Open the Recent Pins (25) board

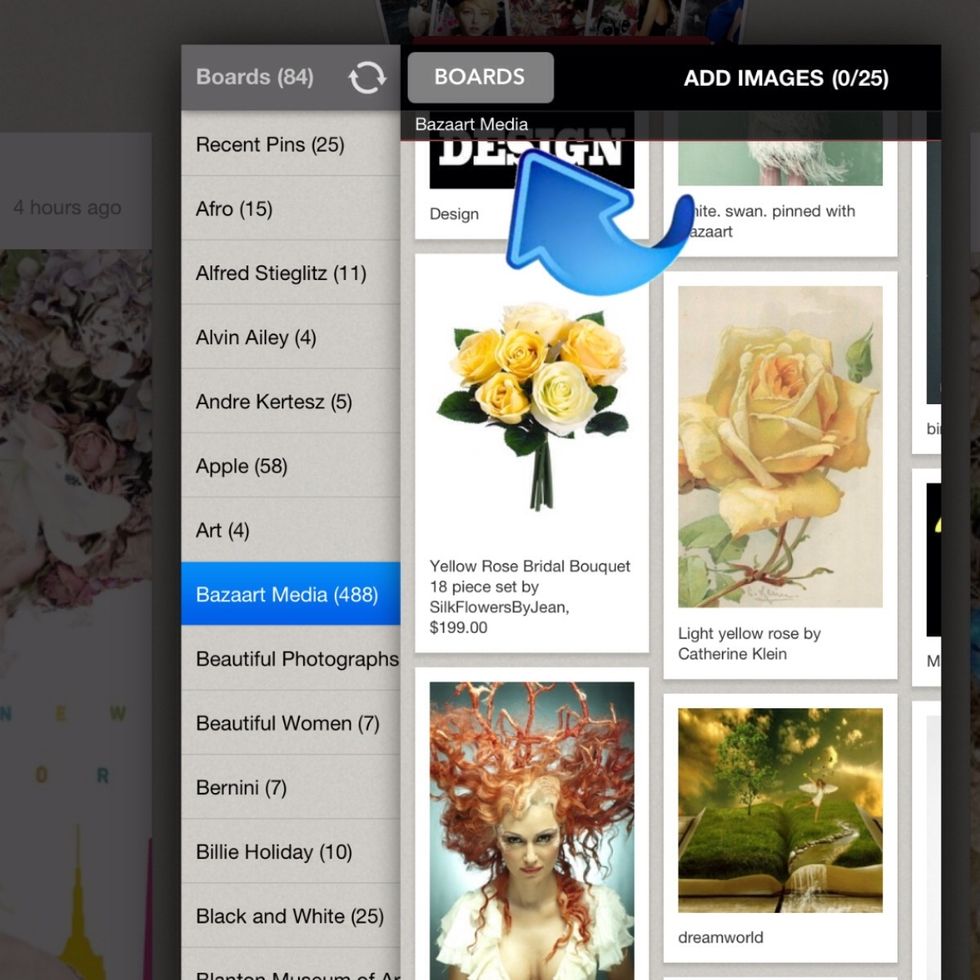click(291, 144)
